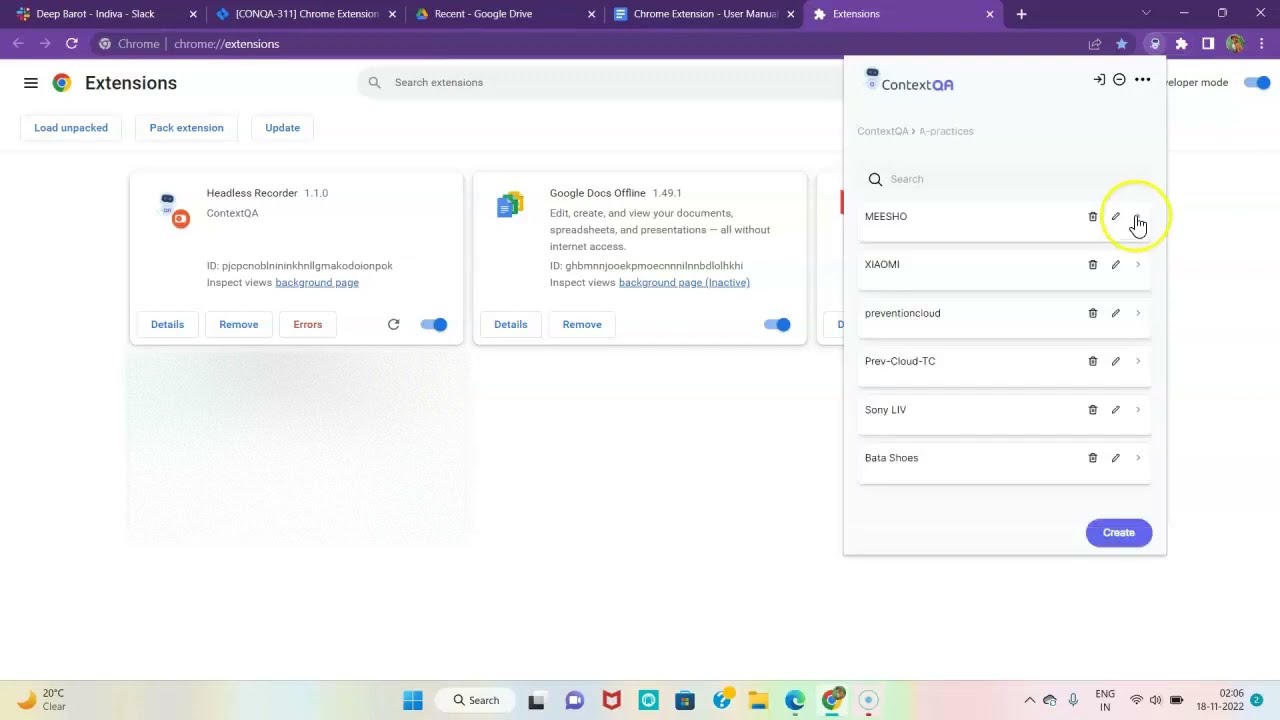Screen dimensions: 1280x720
Task: Disable the Google Docs Offline extension toggle
Action: tap(777, 324)
